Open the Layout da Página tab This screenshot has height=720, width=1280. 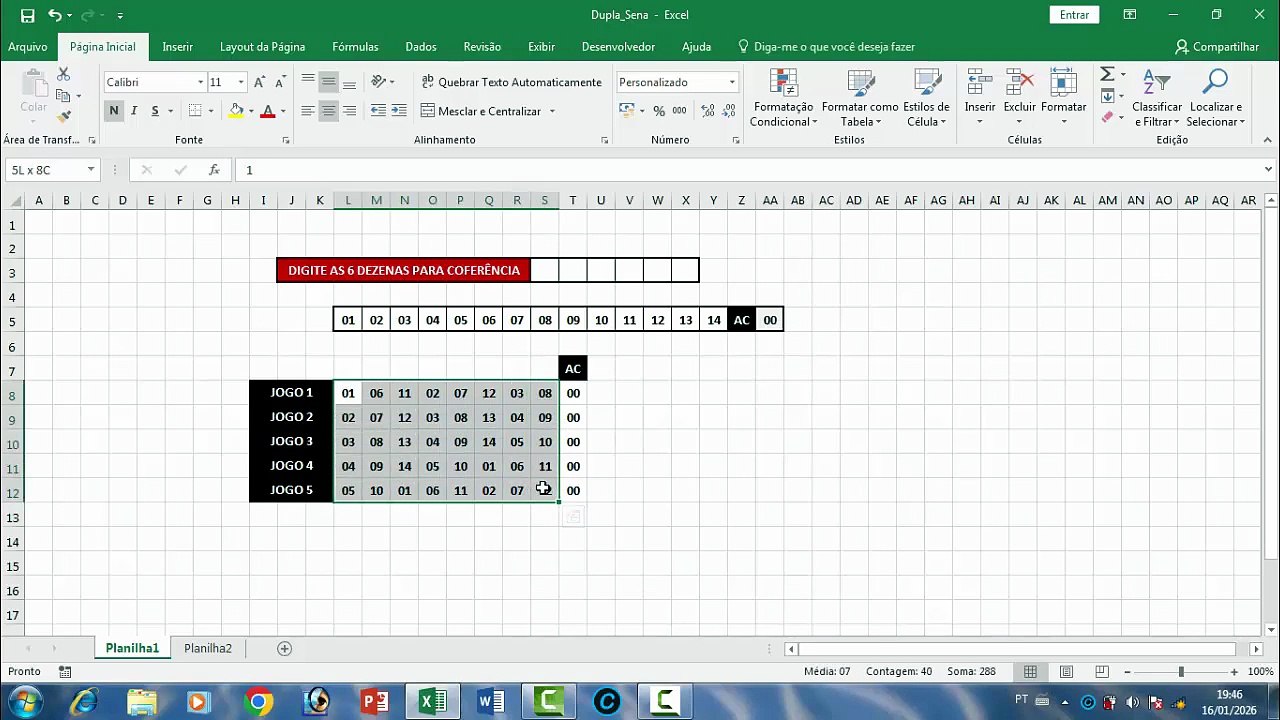pyautogui.click(x=262, y=47)
